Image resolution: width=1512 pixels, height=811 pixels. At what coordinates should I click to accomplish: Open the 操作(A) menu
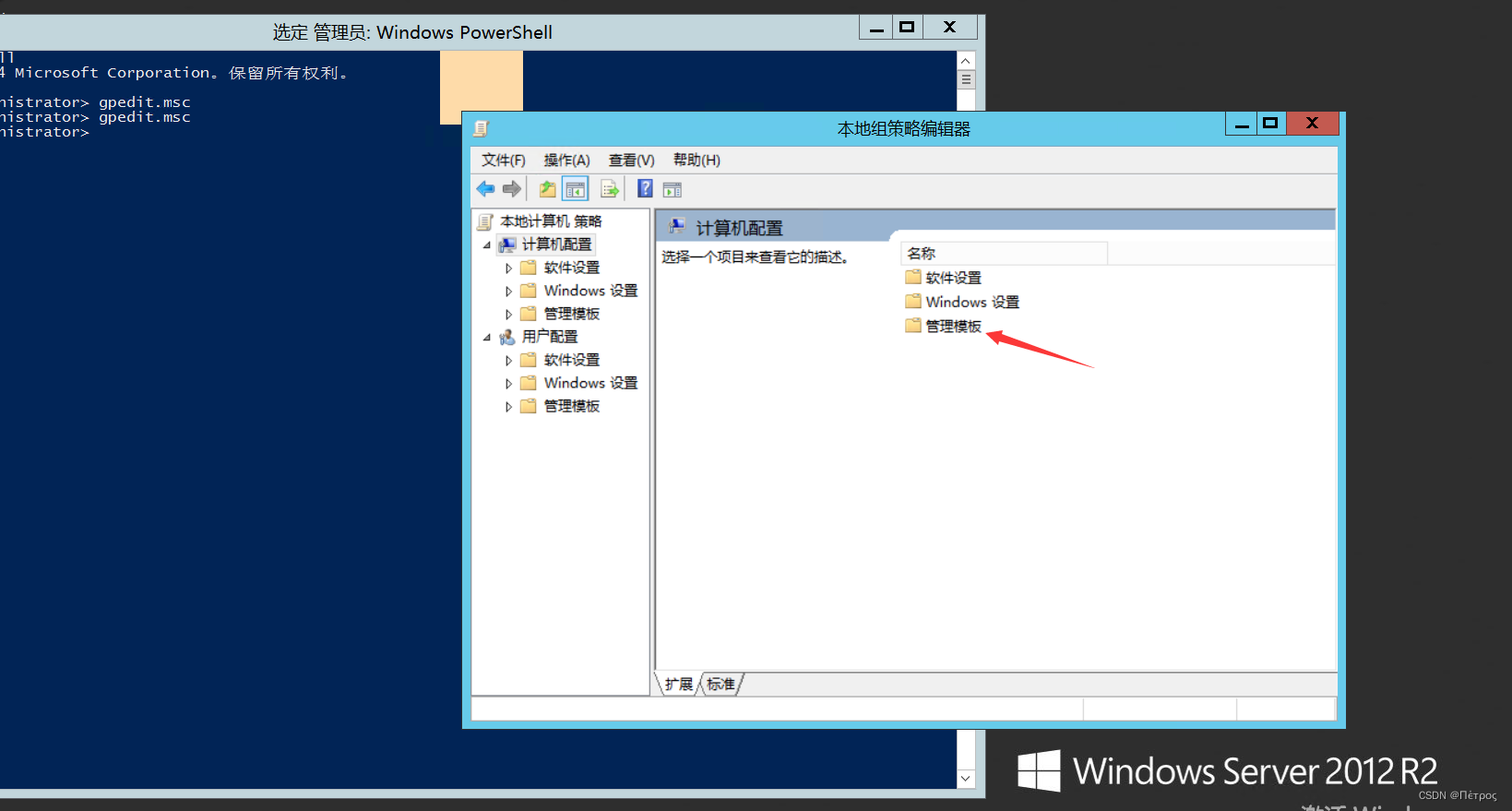[x=566, y=160]
